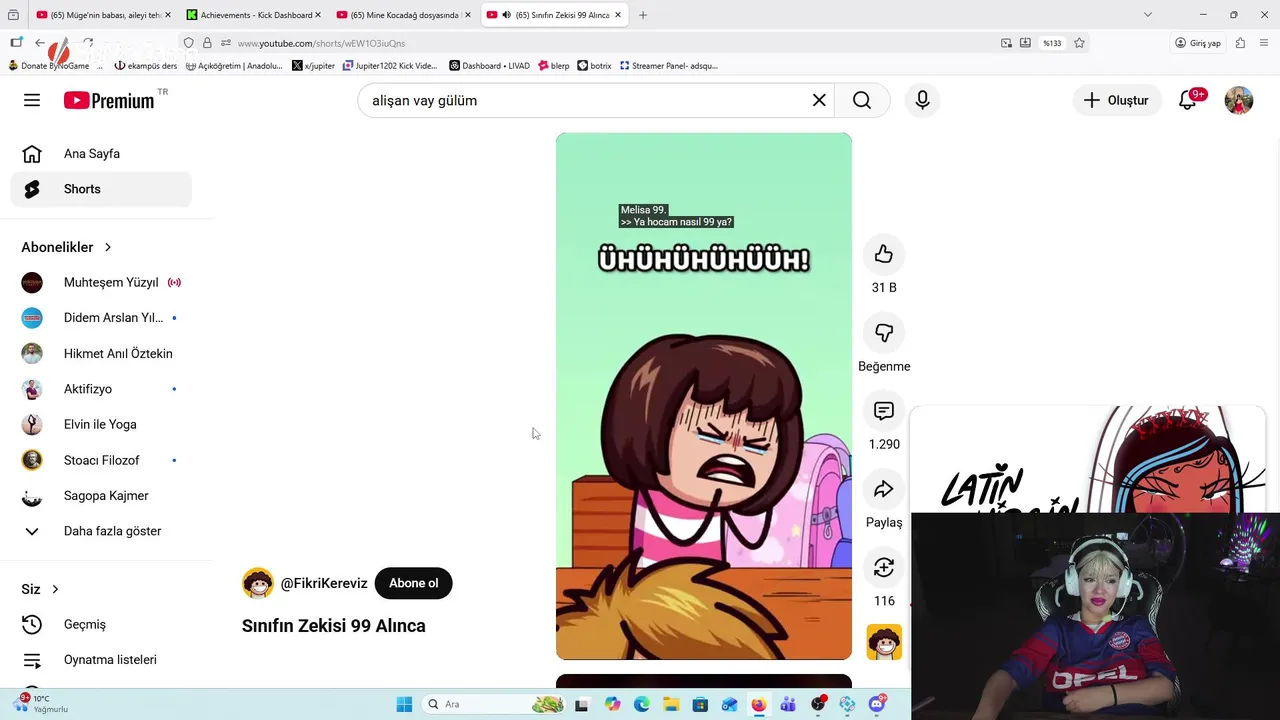Open the Dashboard • LIVAD bookmark

coord(489,66)
